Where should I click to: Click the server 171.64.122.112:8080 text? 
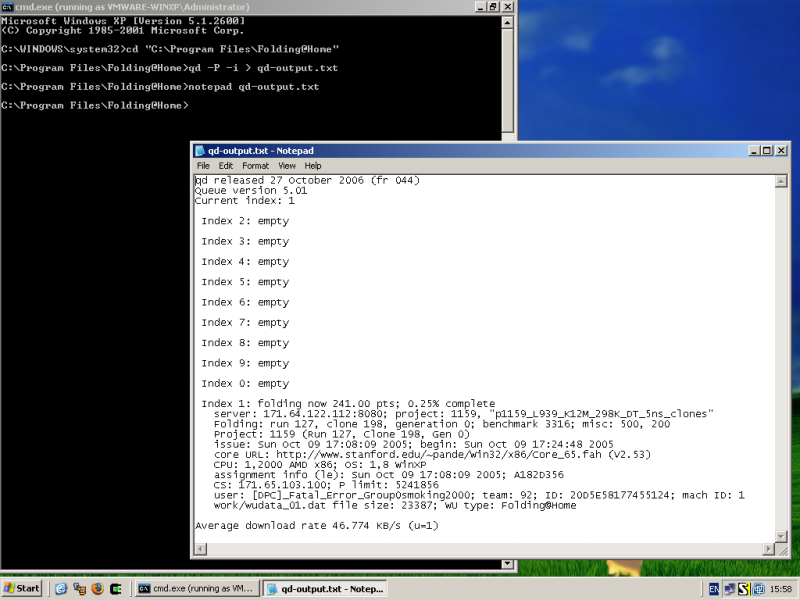(301, 414)
